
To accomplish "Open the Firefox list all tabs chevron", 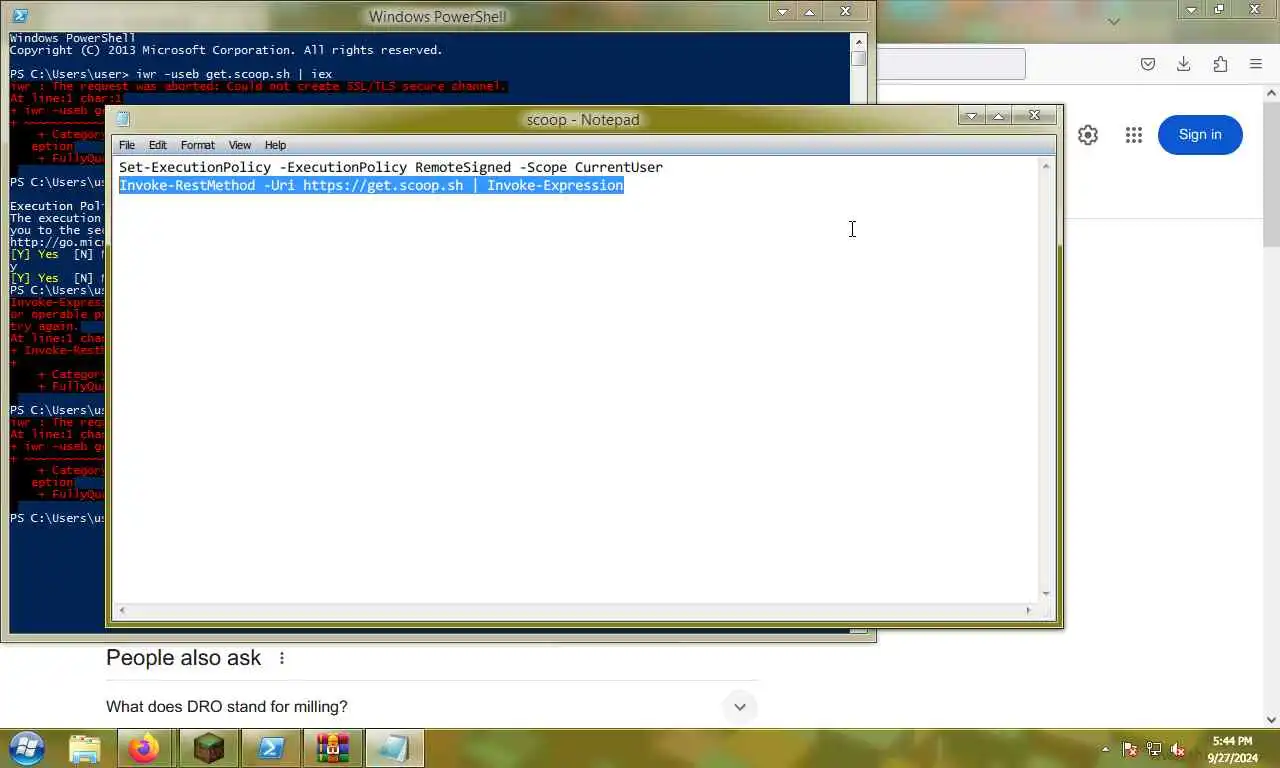I will tap(1114, 20).
